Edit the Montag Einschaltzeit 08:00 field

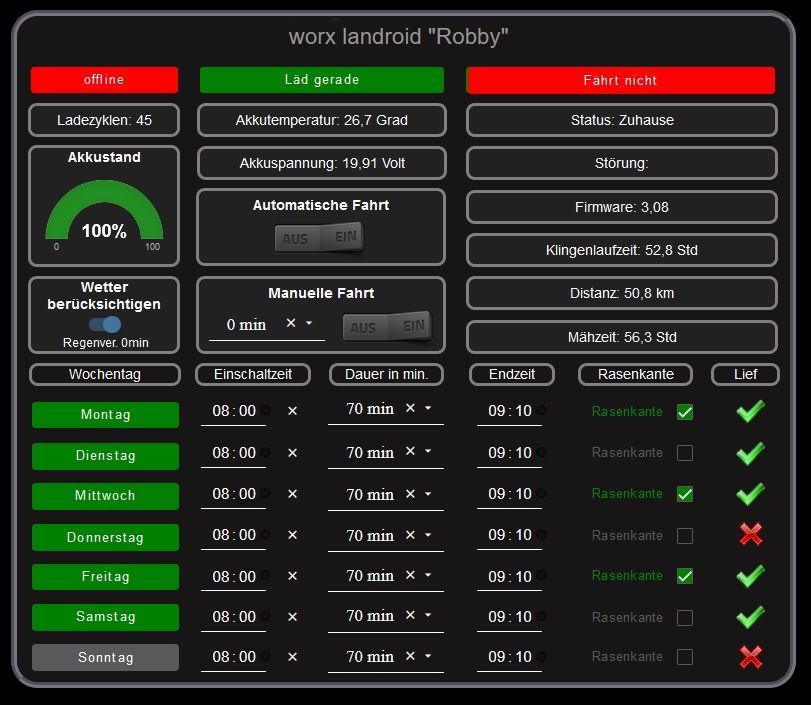tap(234, 411)
